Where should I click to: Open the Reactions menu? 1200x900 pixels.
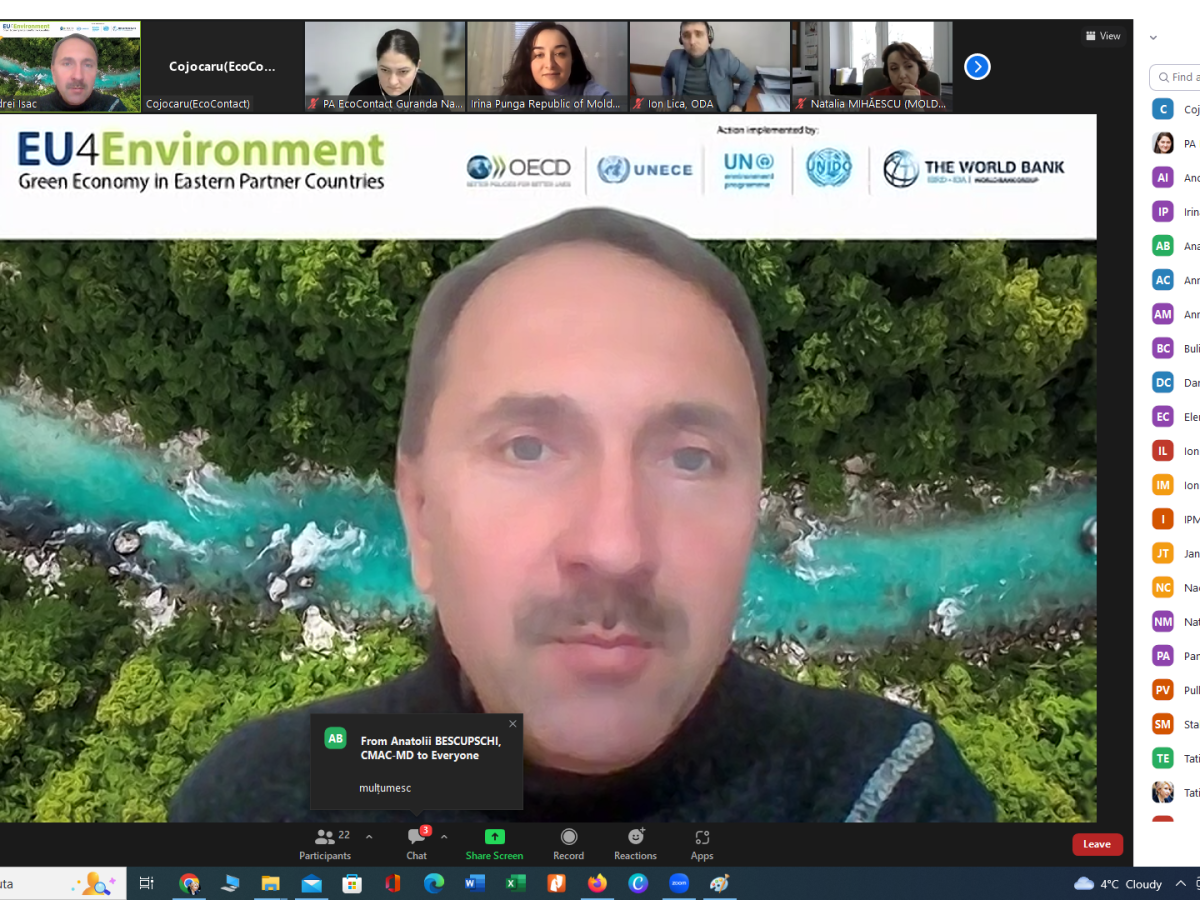(635, 844)
